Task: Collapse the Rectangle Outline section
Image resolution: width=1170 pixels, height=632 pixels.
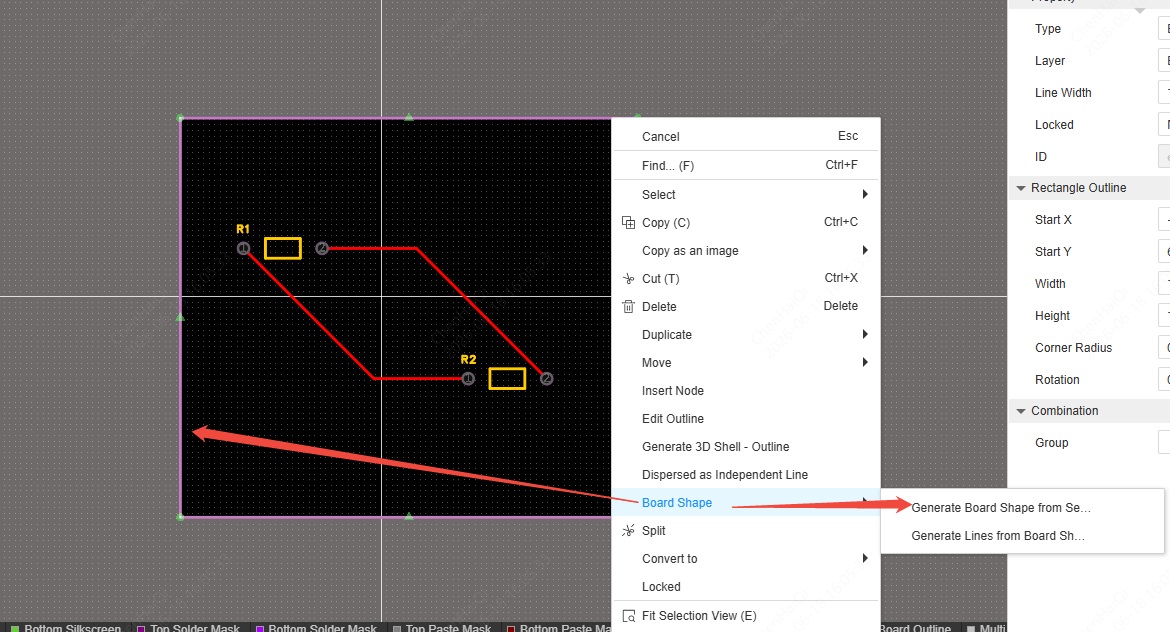Action: coord(1021,188)
